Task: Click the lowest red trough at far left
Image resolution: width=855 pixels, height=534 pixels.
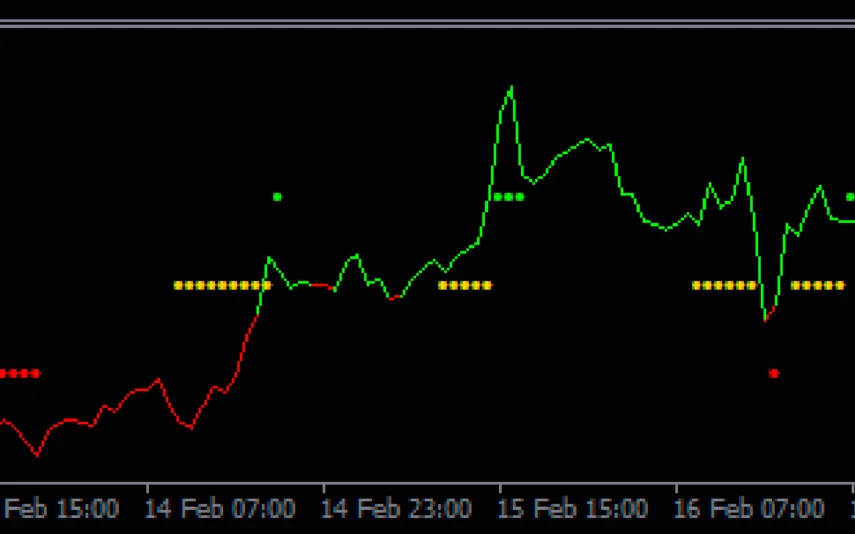Action: 38,455
